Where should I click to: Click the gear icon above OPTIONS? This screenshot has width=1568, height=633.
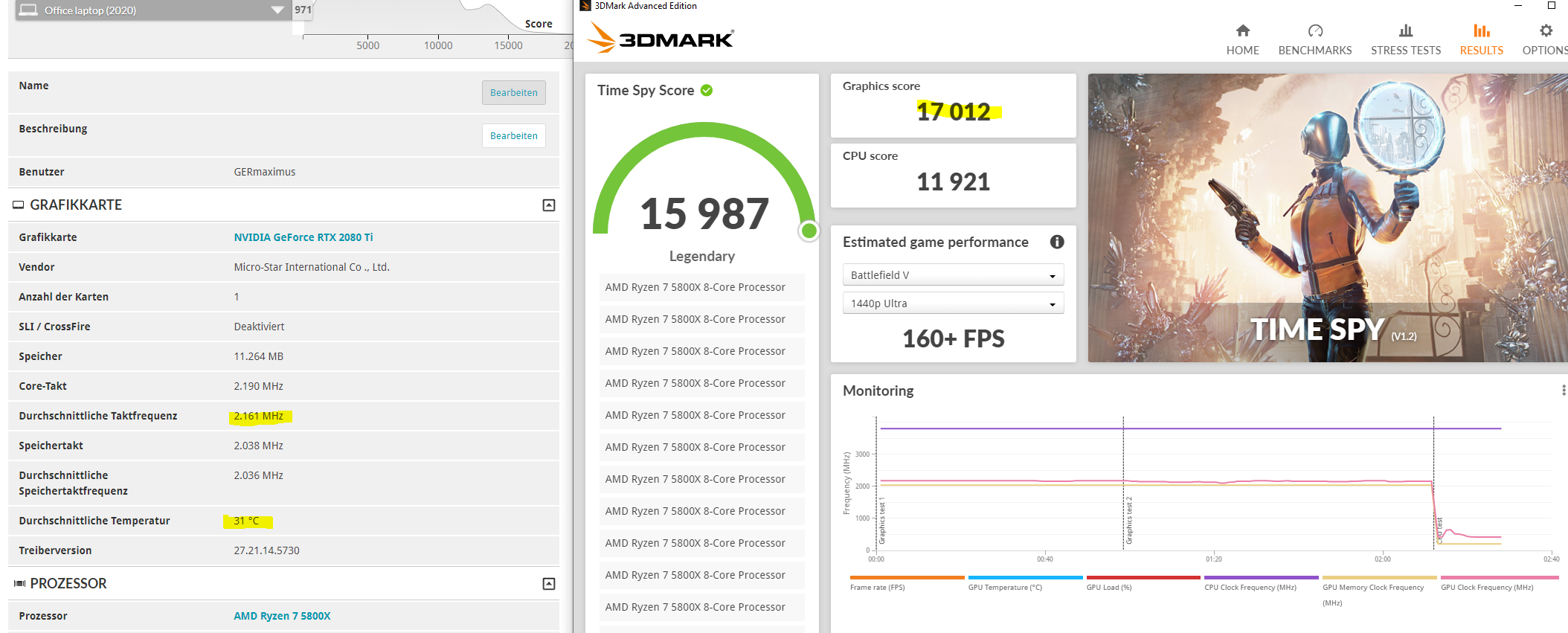(1546, 30)
